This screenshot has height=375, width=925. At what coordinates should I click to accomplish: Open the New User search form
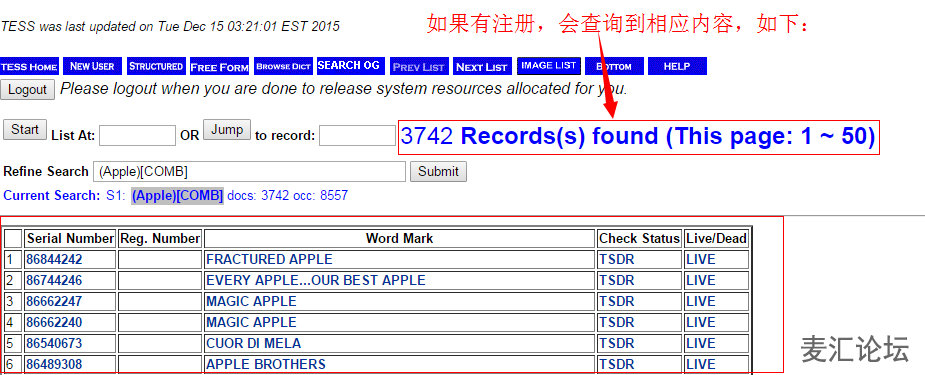(x=93, y=66)
